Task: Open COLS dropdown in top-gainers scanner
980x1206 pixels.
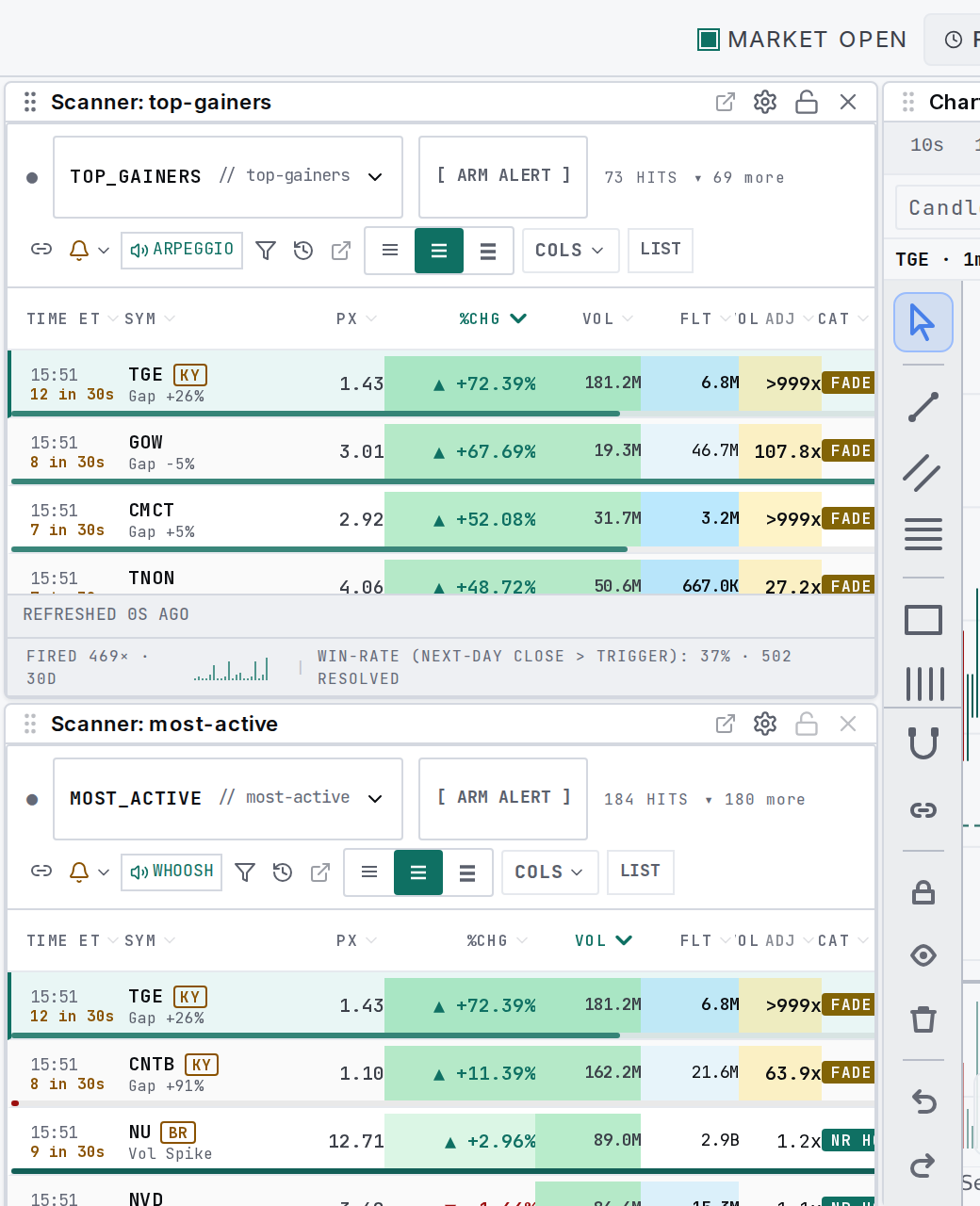Action: (571, 251)
